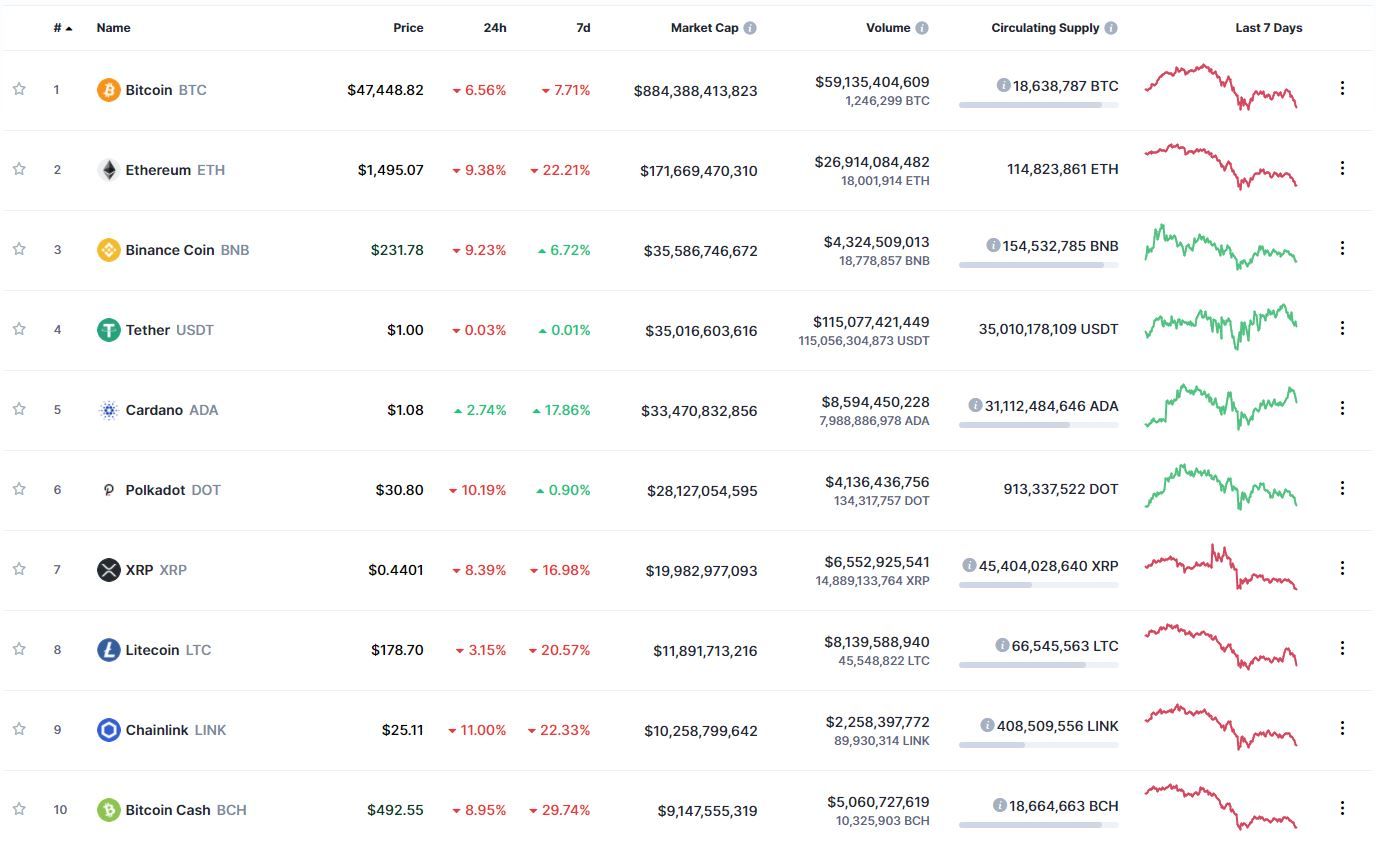Screen dimensions: 1376x845
Task: Open the Tether row three-dot menu
Action: [1342, 328]
